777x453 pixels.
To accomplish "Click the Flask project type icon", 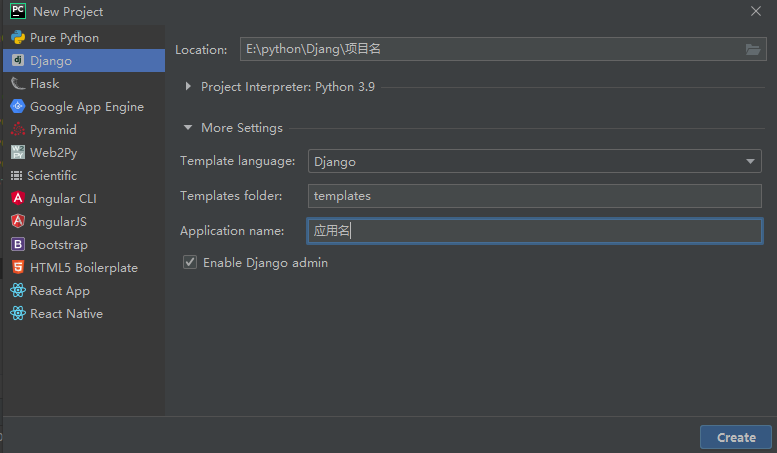I will pos(18,84).
